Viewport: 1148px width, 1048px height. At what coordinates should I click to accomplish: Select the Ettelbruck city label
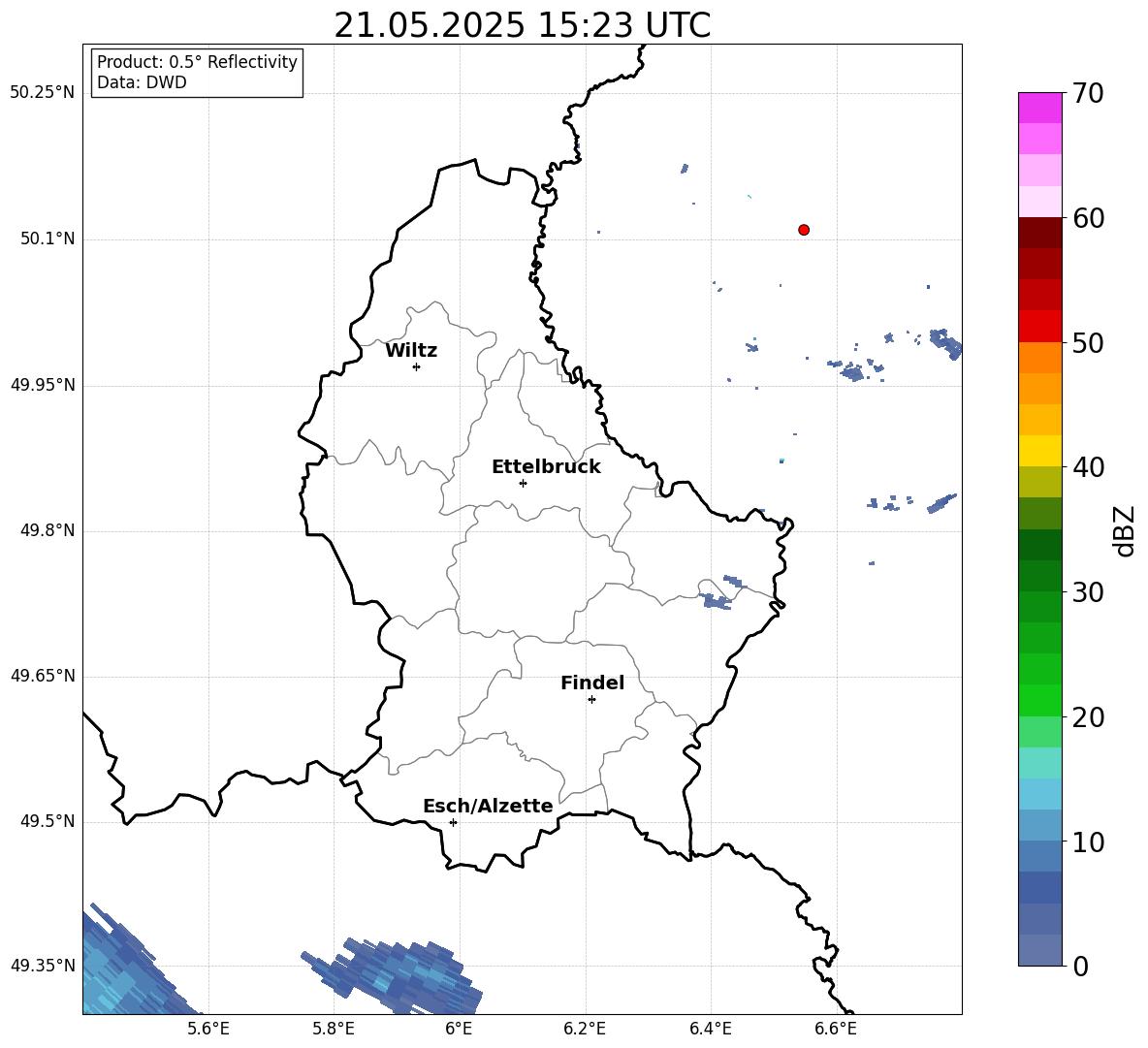[x=546, y=467]
